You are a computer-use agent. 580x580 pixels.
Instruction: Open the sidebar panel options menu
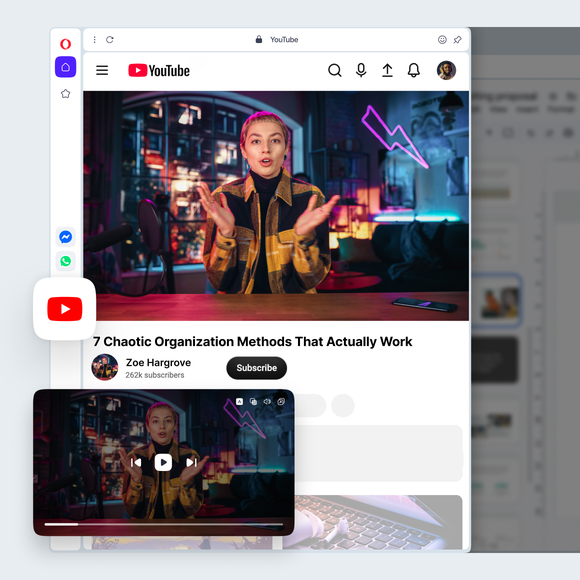click(95, 40)
